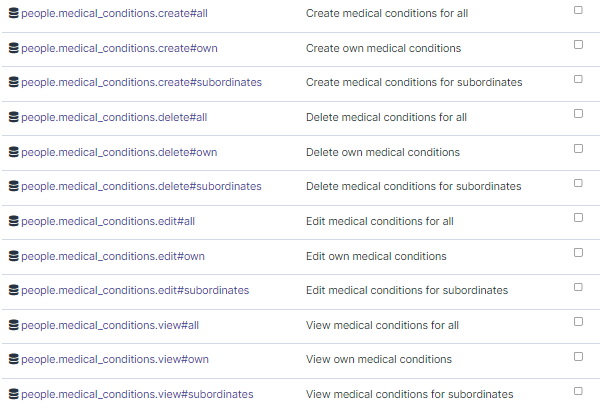600x411 pixels.
Task: Click database icon beside create#all permission
Action: point(13,13)
